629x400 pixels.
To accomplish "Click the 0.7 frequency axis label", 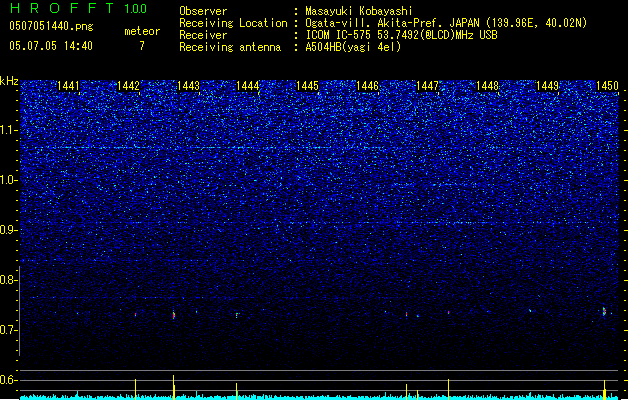I will click(x=8, y=330).
